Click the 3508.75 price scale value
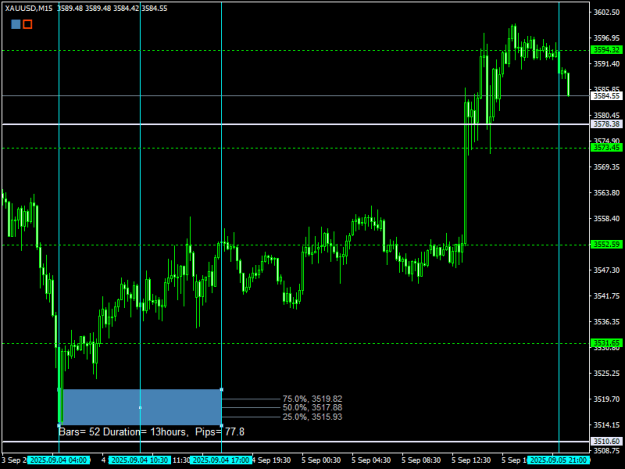This screenshot has width=625, height=469. click(x=607, y=451)
